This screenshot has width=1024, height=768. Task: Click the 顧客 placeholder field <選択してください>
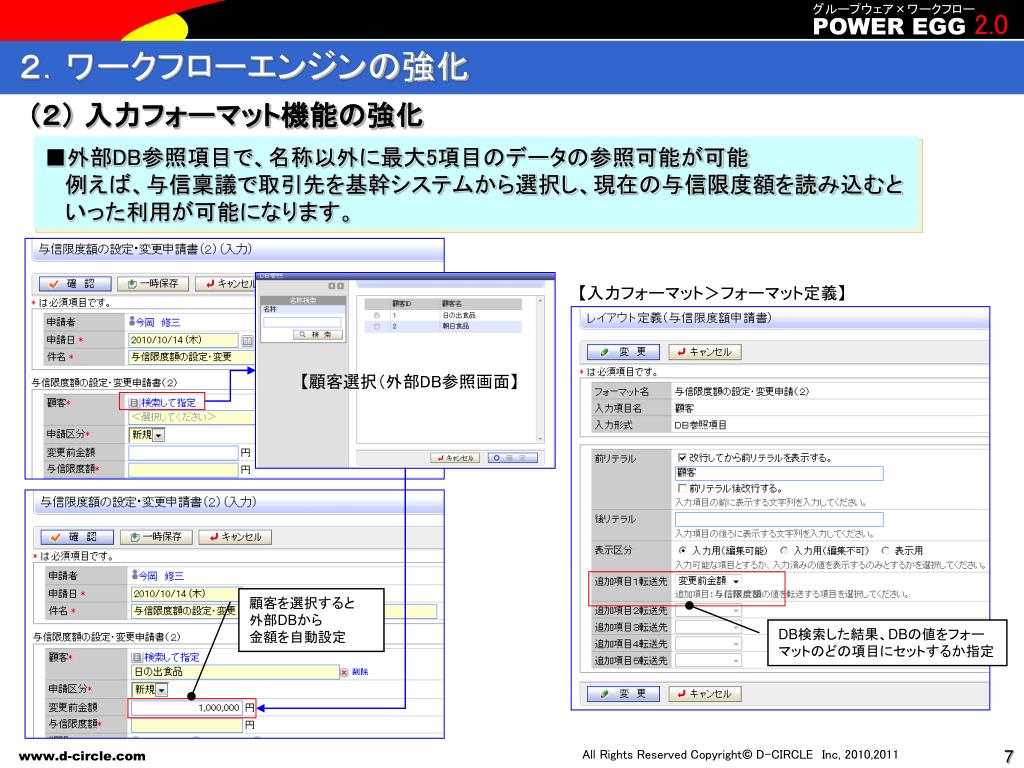(x=191, y=417)
